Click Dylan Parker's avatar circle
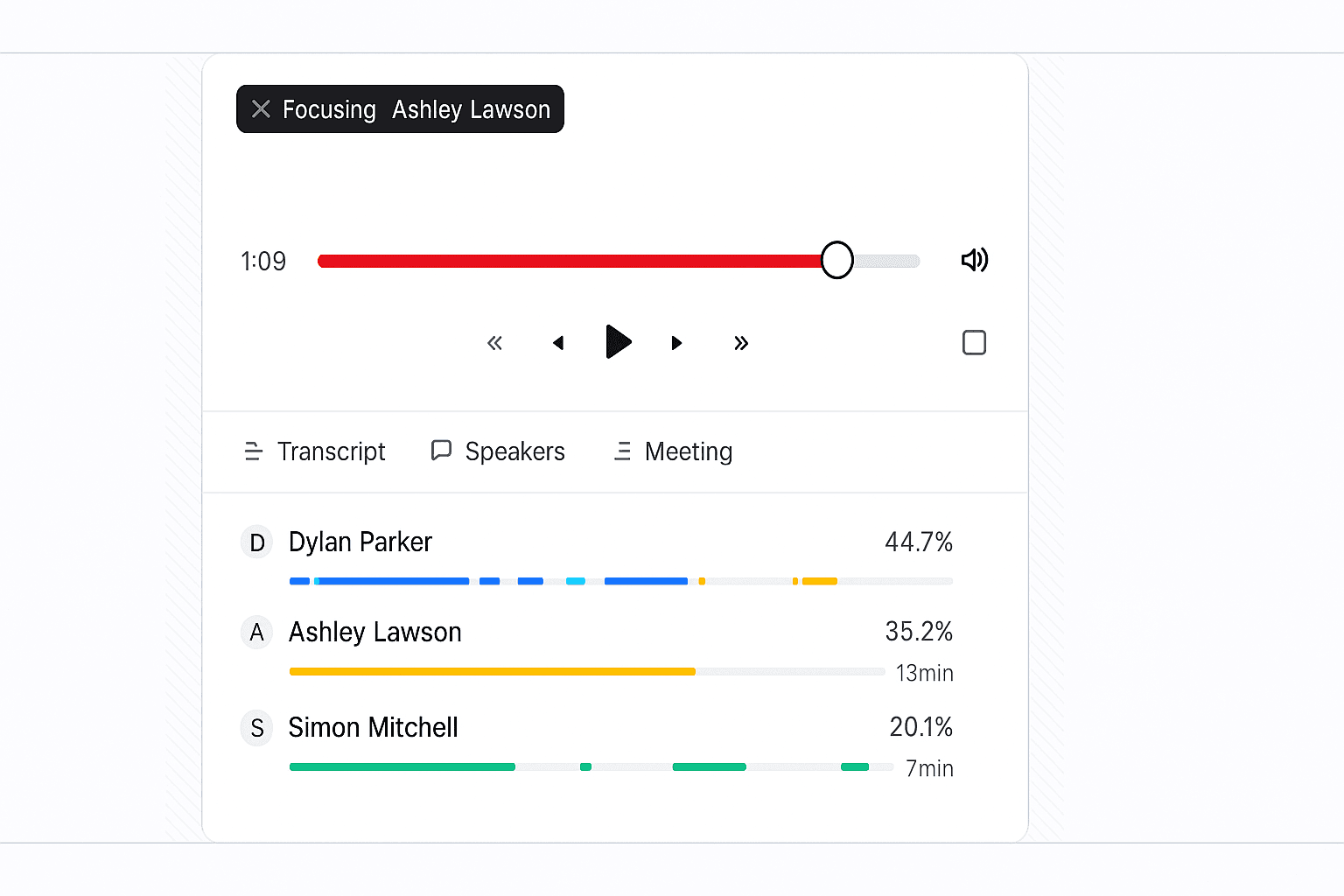 click(x=256, y=542)
